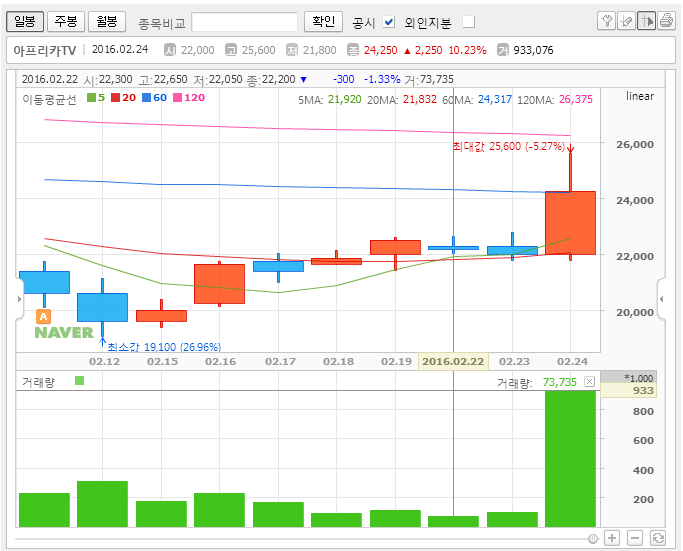683x551 pixels.
Task: Click the 20MA value 21,832
Action: 419,99
